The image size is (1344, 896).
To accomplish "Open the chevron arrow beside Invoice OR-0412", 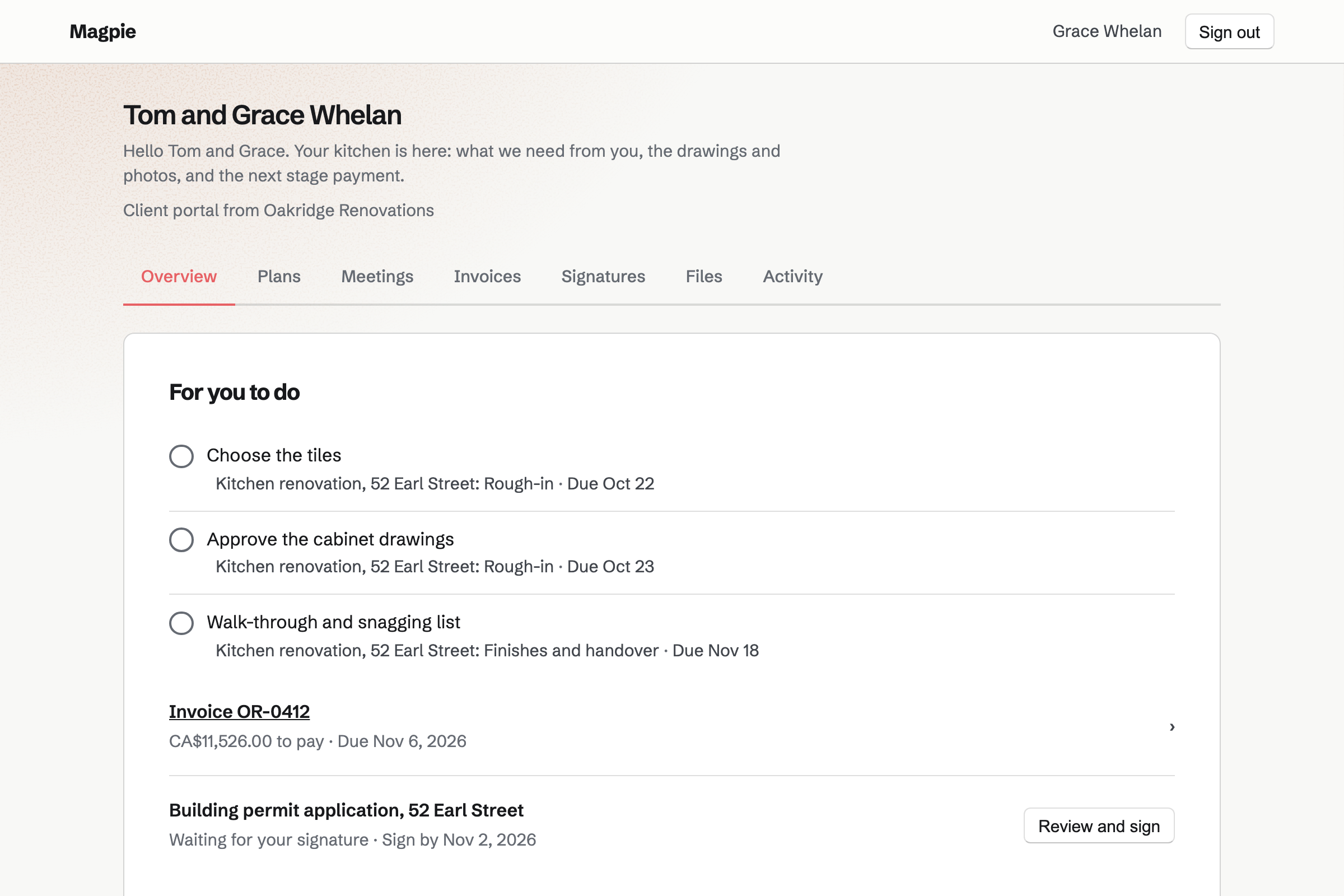I will click(1172, 727).
